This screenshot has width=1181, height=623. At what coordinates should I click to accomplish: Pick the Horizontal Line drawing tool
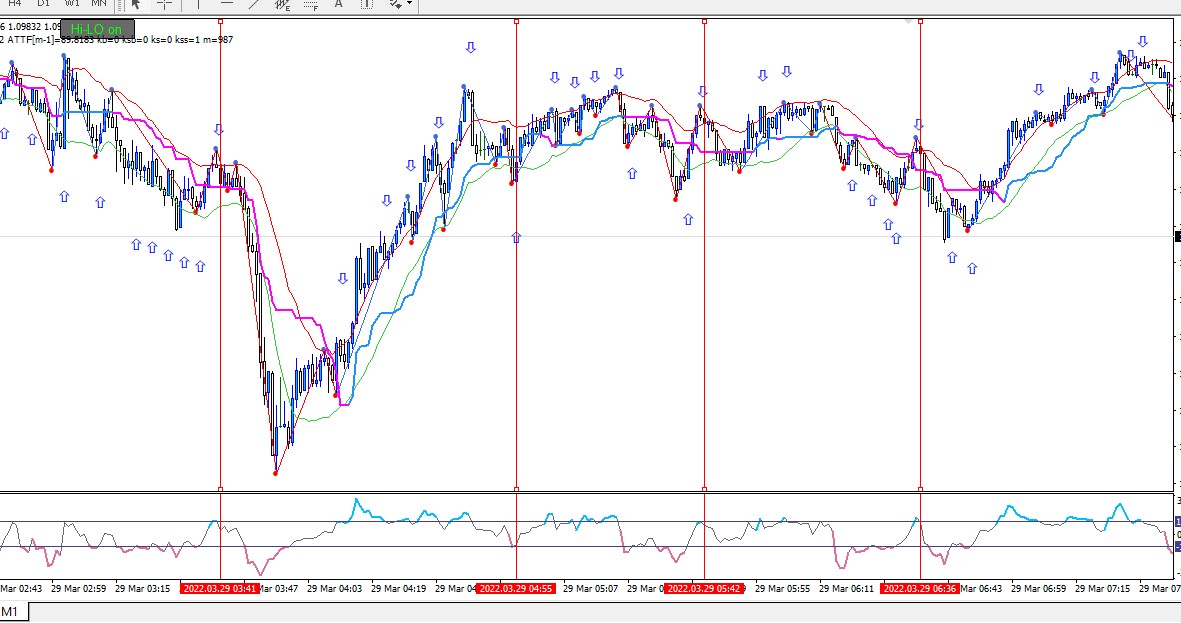pyautogui.click(x=226, y=4)
